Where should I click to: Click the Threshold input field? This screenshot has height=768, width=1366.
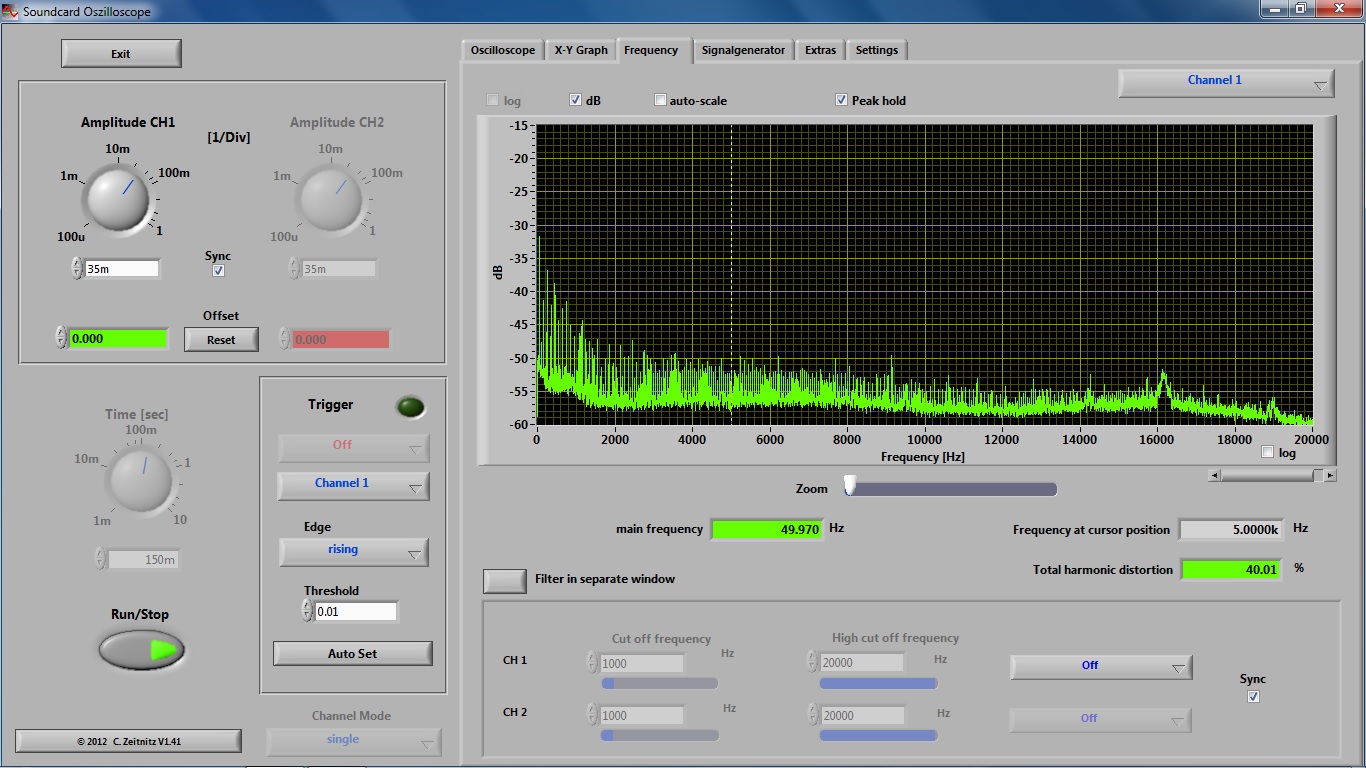[355, 611]
